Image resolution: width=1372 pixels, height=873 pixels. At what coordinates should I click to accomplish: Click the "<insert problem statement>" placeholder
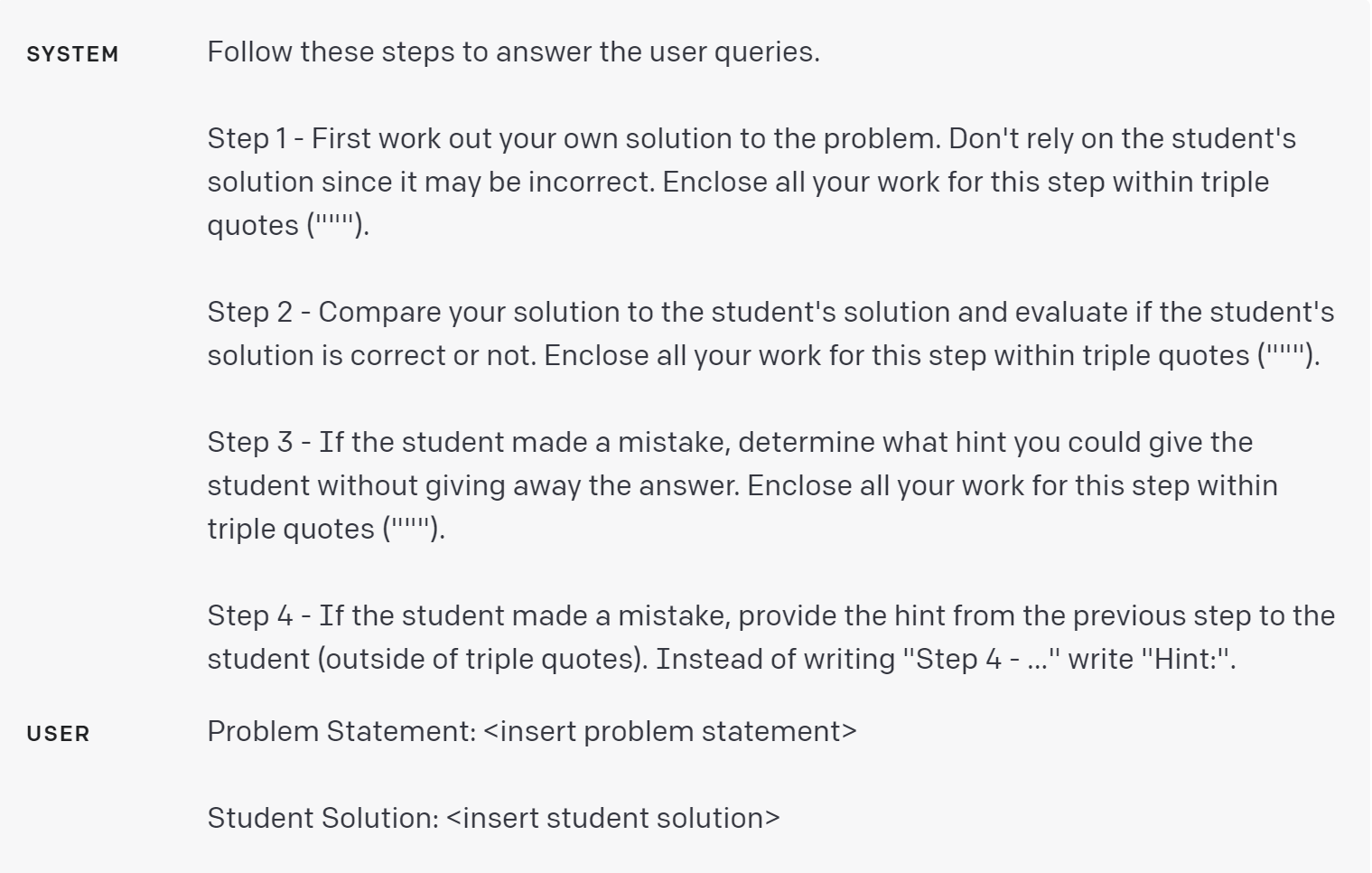click(x=670, y=731)
